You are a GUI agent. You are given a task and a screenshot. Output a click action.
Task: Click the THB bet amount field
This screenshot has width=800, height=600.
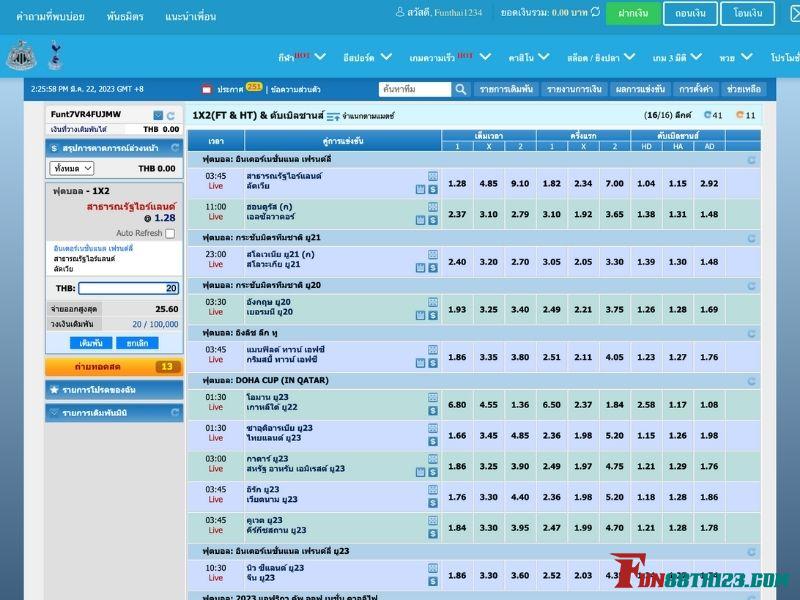[x=129, y=288]
